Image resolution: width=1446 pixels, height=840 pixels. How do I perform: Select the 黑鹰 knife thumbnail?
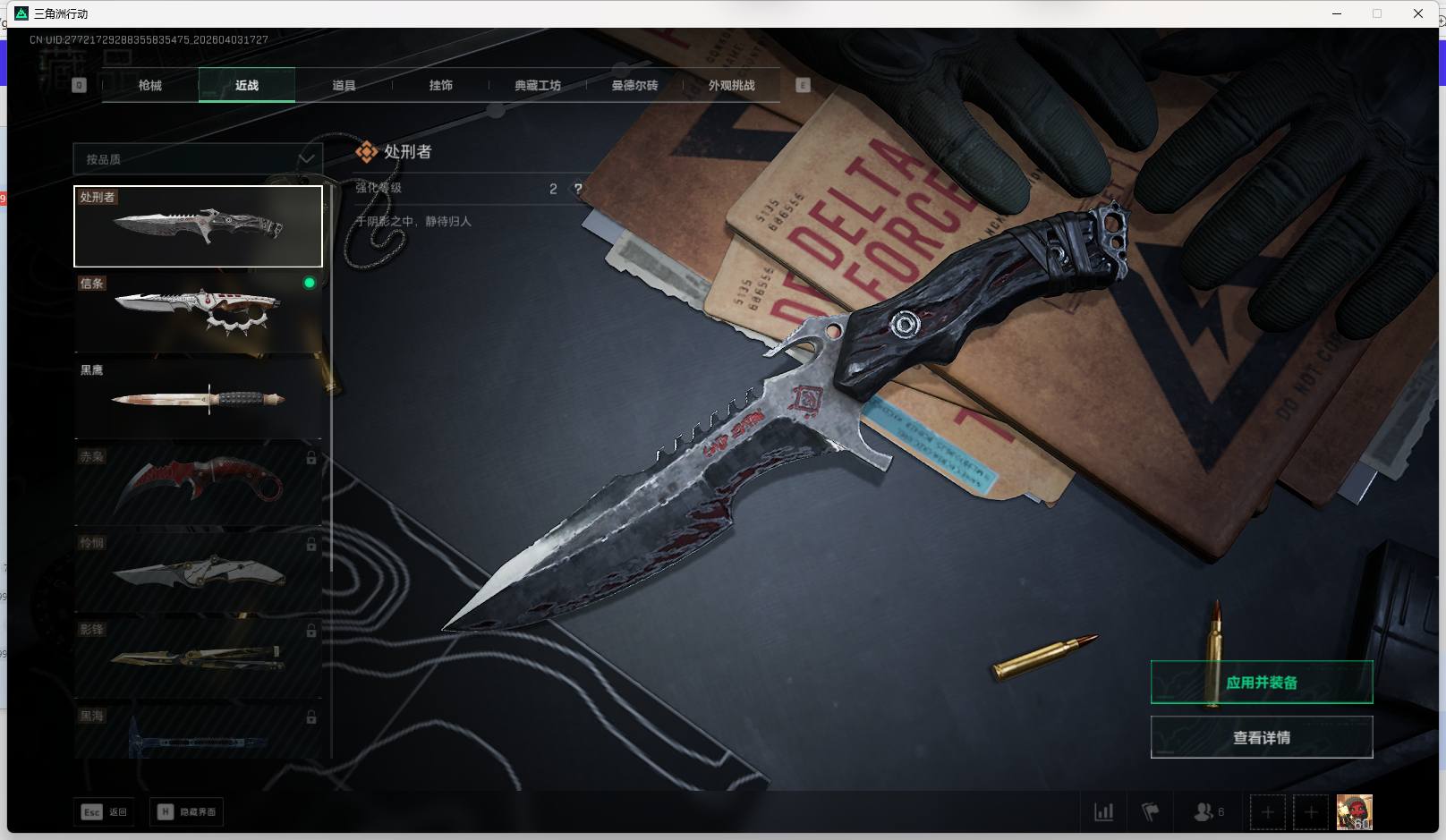click(198, 399)
